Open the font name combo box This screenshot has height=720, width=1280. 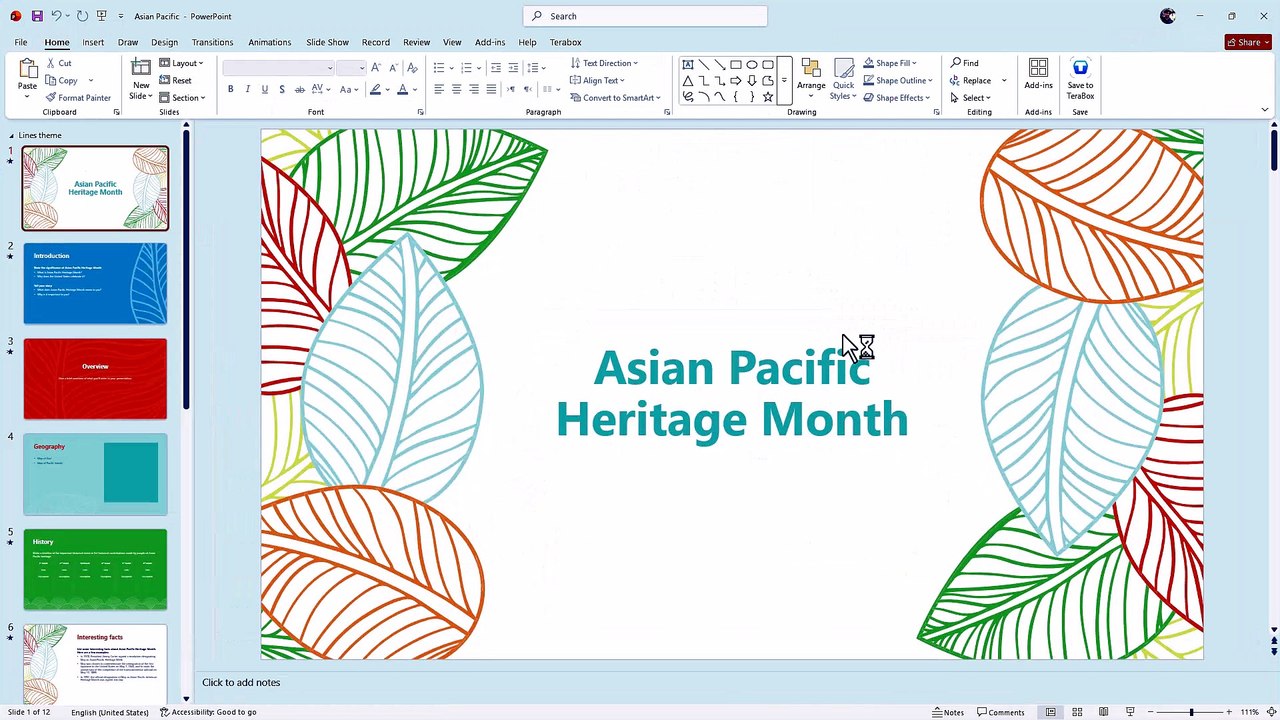[x=278, y=68]
